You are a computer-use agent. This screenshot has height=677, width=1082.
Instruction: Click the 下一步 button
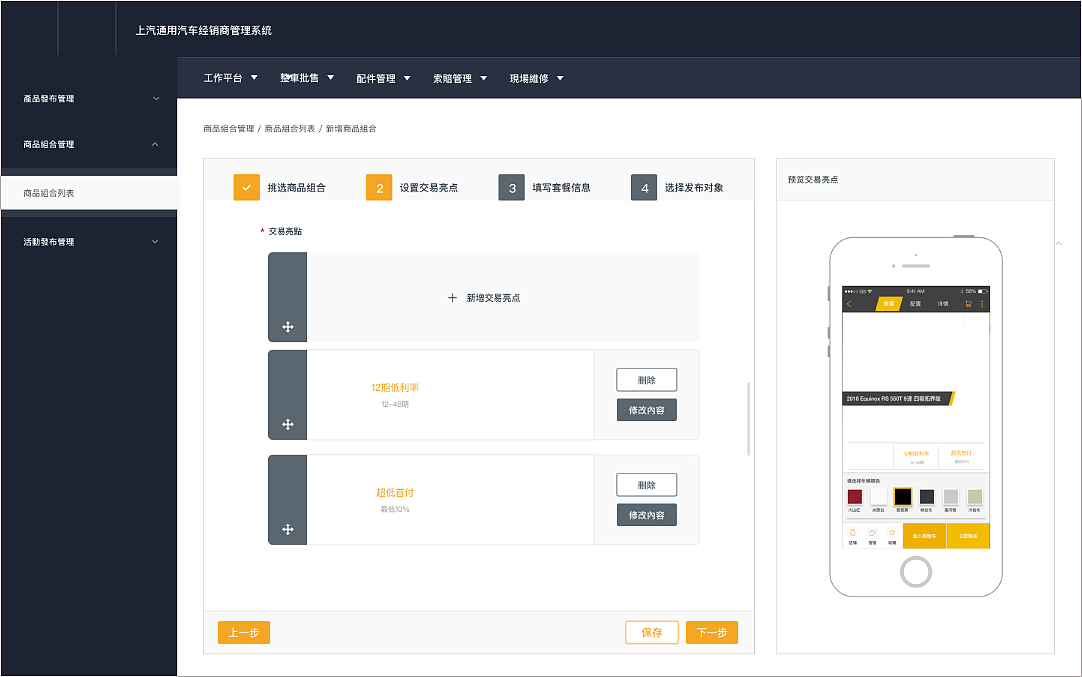tap(711, 632)
